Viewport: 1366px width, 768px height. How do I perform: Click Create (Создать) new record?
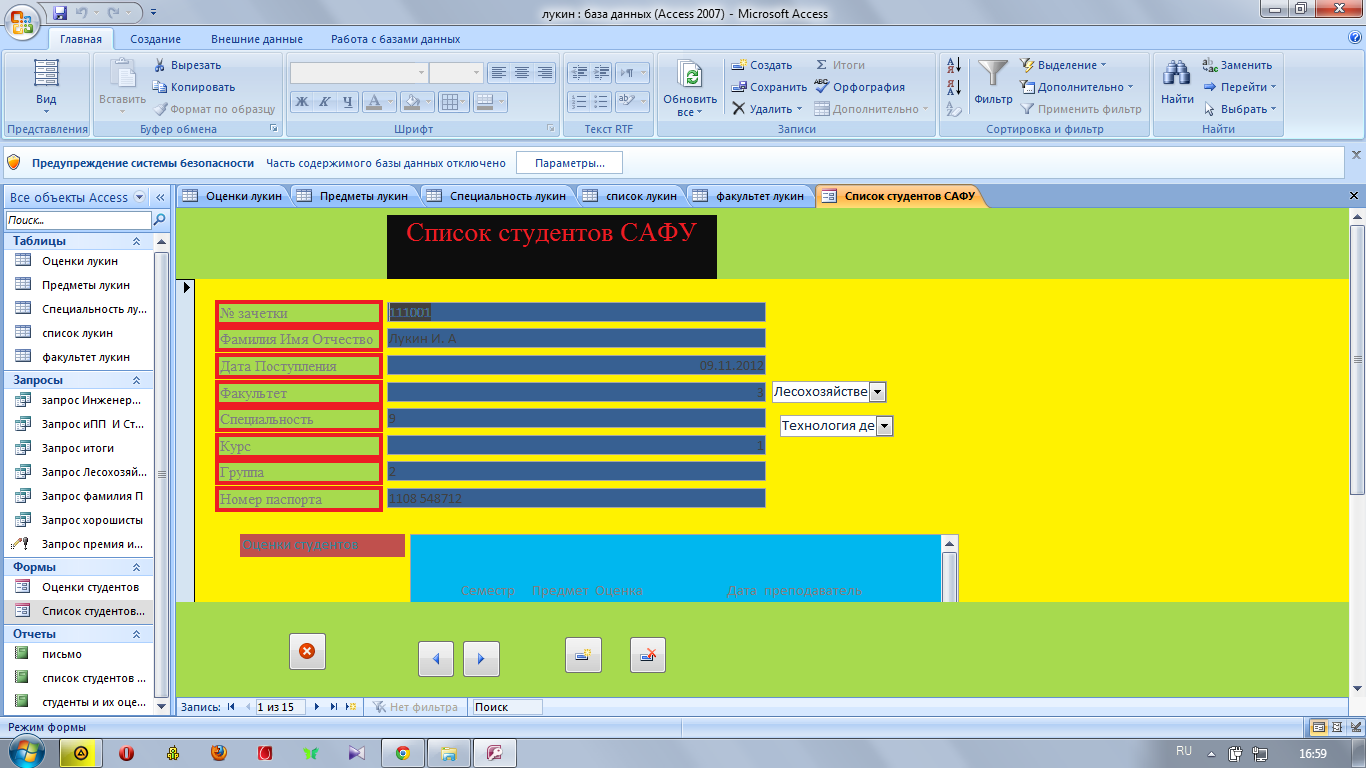coord(761,65)
